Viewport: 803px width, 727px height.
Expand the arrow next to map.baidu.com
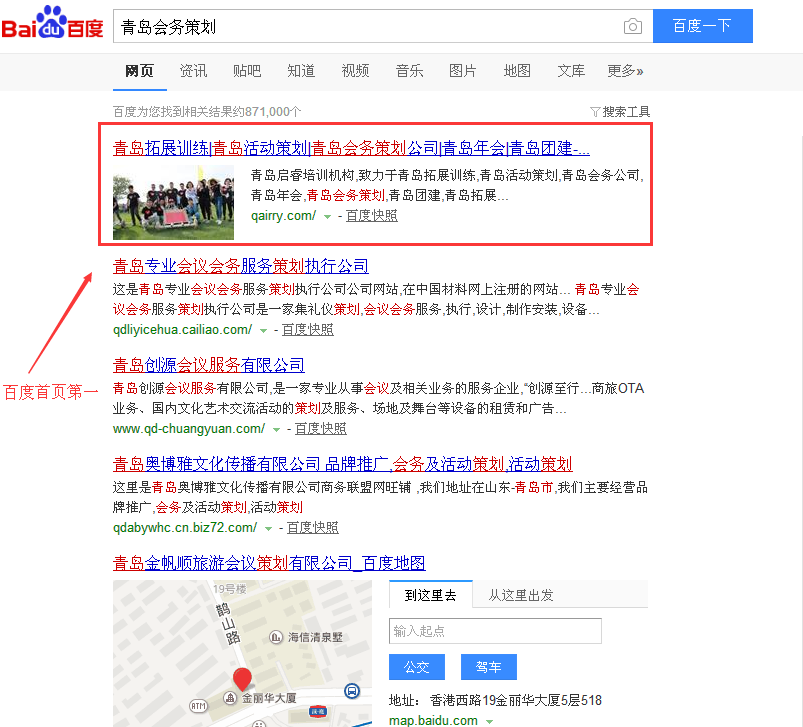[489, 719]
